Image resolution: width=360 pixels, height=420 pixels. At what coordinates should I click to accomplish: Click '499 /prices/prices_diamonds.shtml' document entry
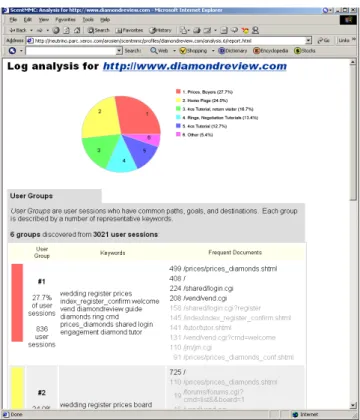point(223,269)
